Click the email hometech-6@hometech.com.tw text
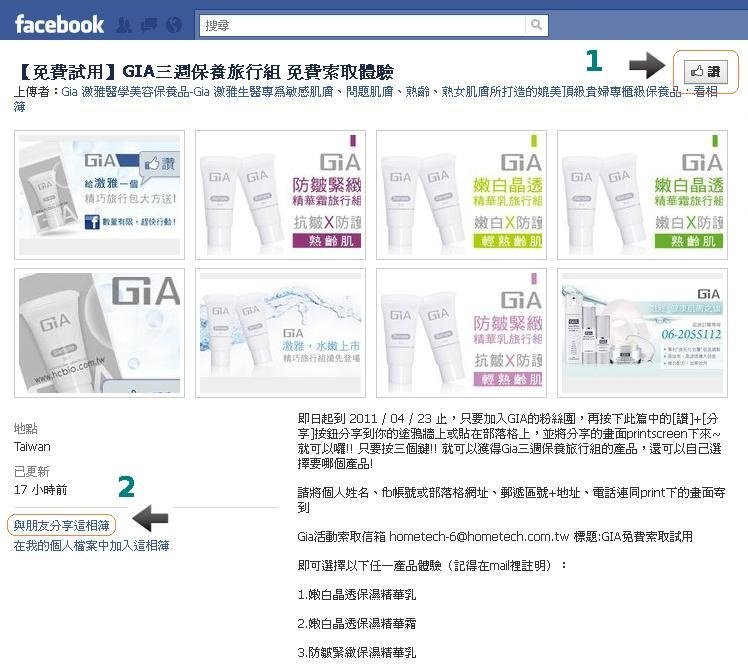This screenshot has height=670, width=748. (479, 536)
